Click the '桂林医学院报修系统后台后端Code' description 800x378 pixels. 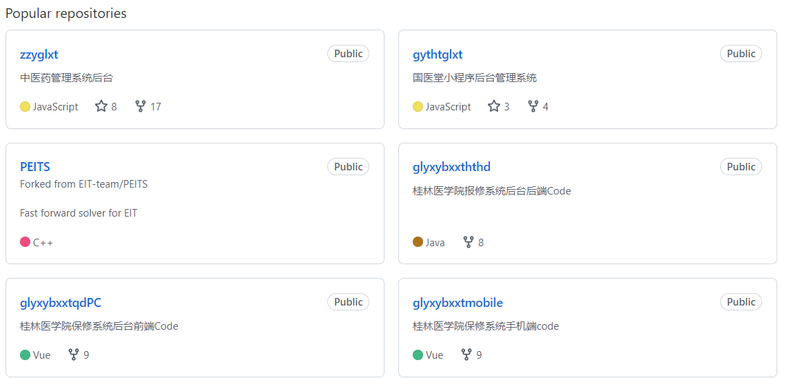click(x=492, y=191)
